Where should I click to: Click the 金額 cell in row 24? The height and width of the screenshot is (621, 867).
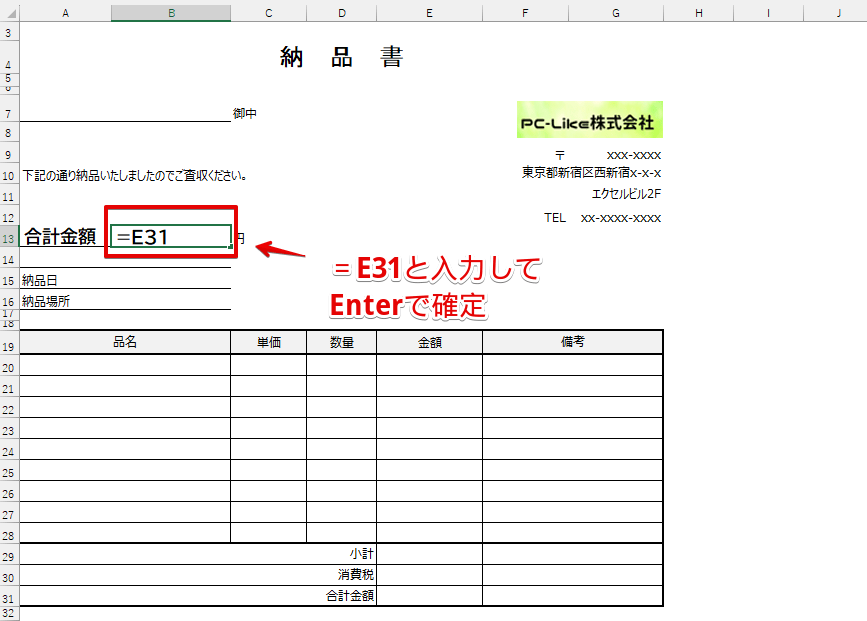coord(430,449)
